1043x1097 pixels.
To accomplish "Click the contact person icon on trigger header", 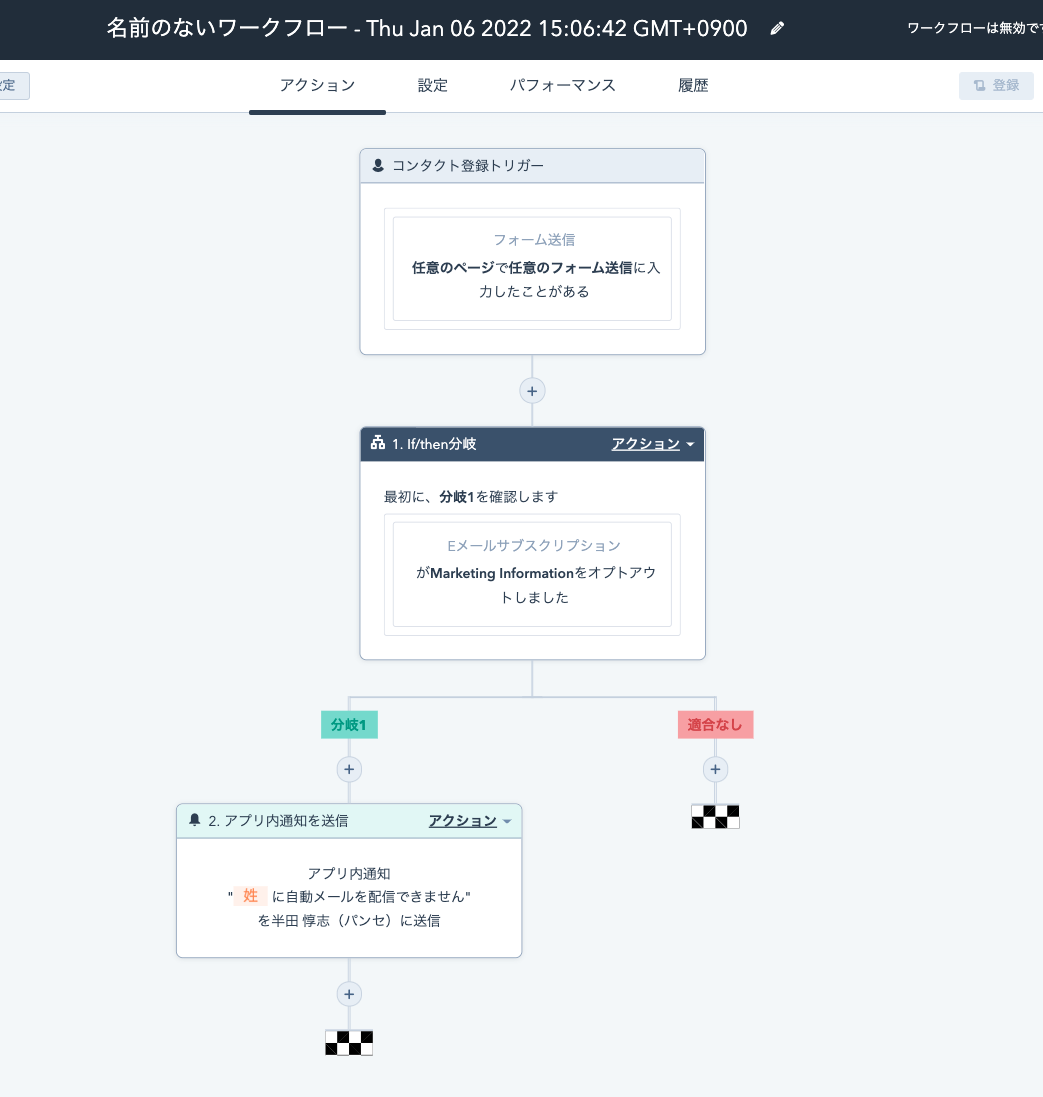I will tap(378, 166).
